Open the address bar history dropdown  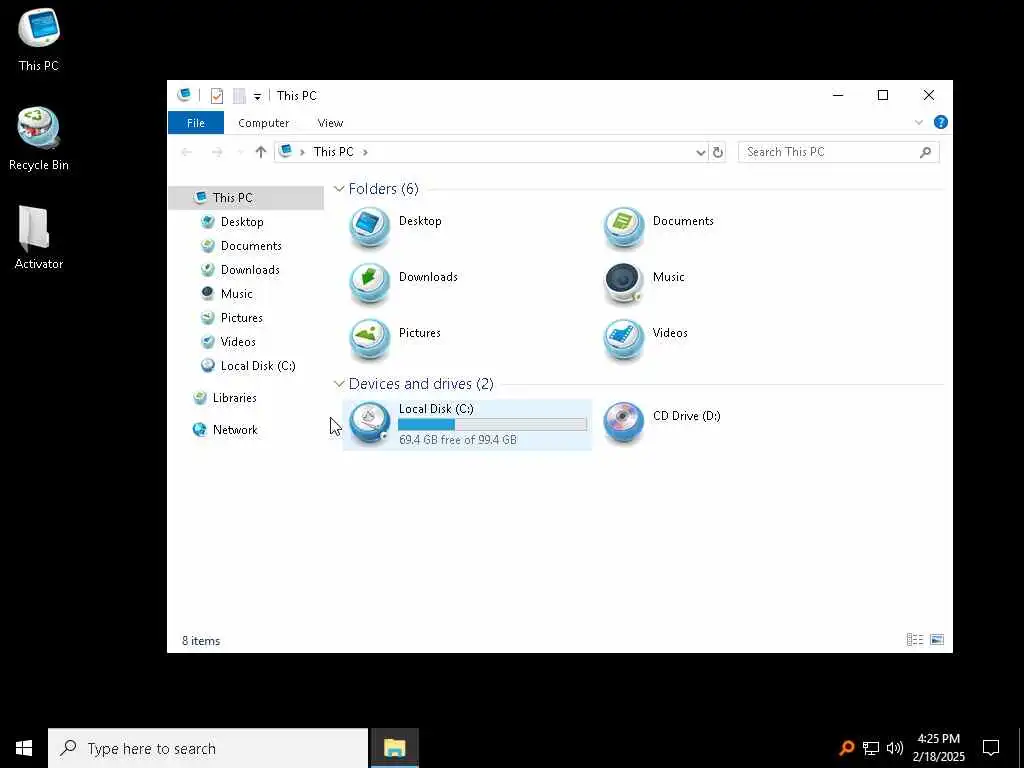[x=701, y=152]
